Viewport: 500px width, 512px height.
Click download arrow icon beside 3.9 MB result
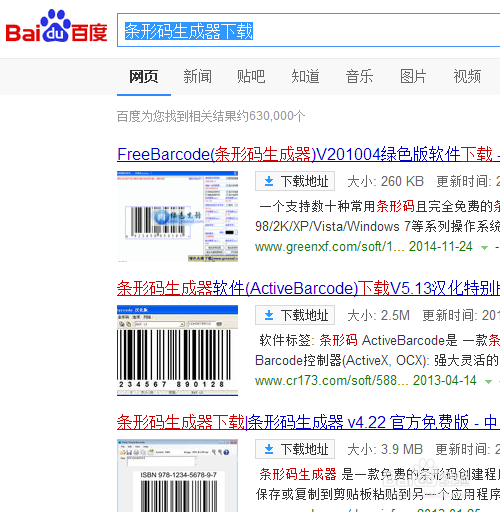[269, 449]
